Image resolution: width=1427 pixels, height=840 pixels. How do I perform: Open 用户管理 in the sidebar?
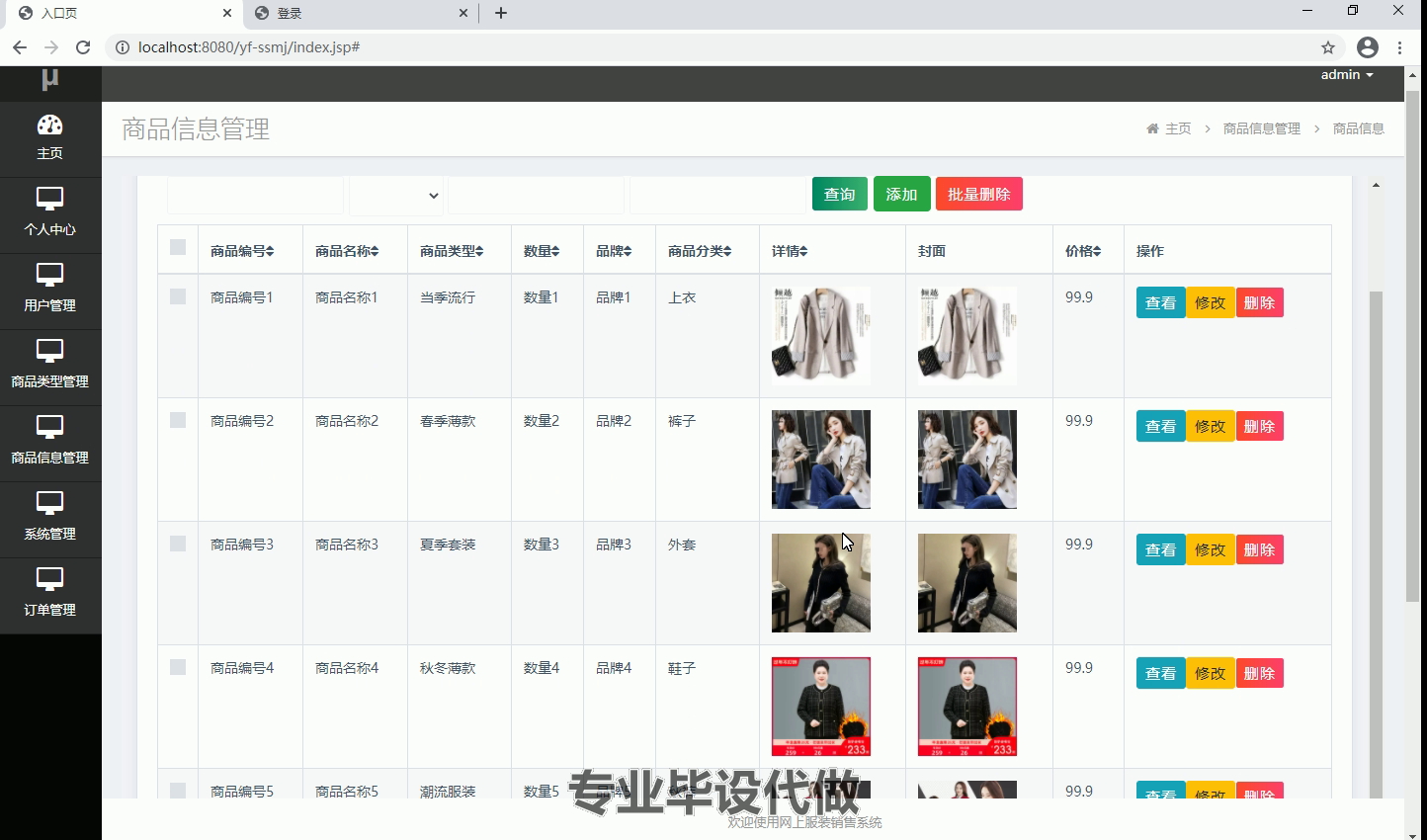tap(49, 291)
